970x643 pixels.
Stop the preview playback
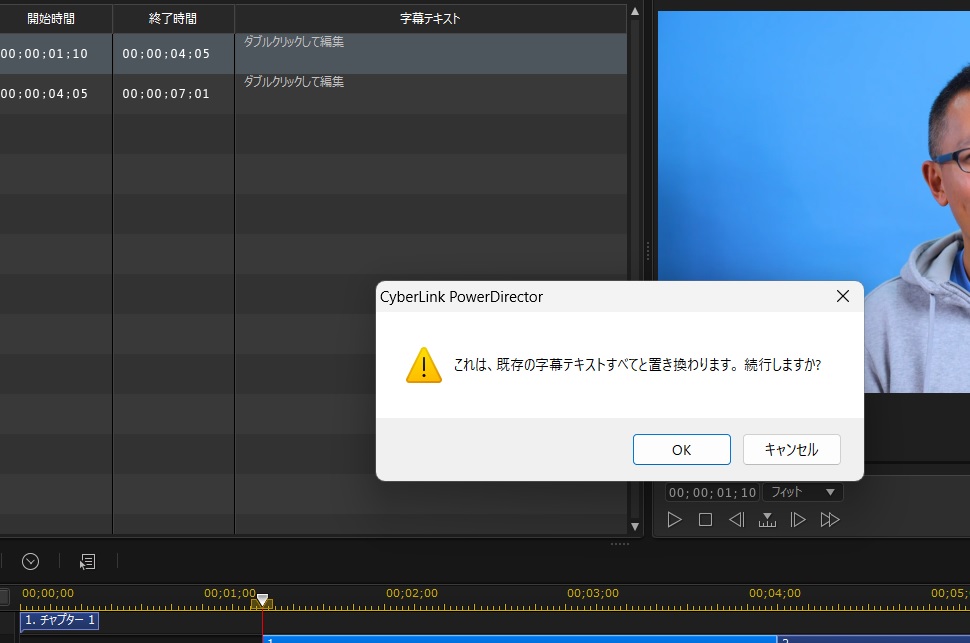pyautogui.click(x=705, y=520)
